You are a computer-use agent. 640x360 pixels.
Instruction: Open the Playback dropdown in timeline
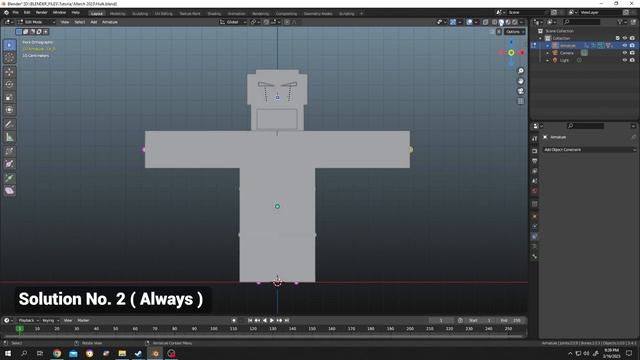click(29, 320)
